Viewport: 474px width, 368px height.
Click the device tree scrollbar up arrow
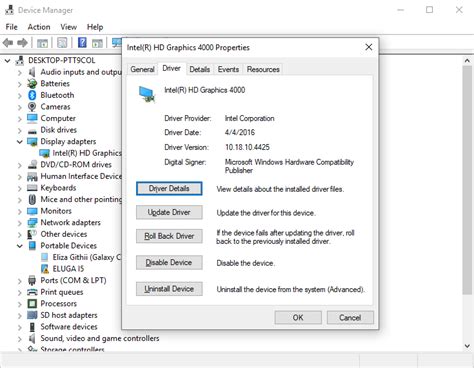pyautogui.click(x=467, y=61)
